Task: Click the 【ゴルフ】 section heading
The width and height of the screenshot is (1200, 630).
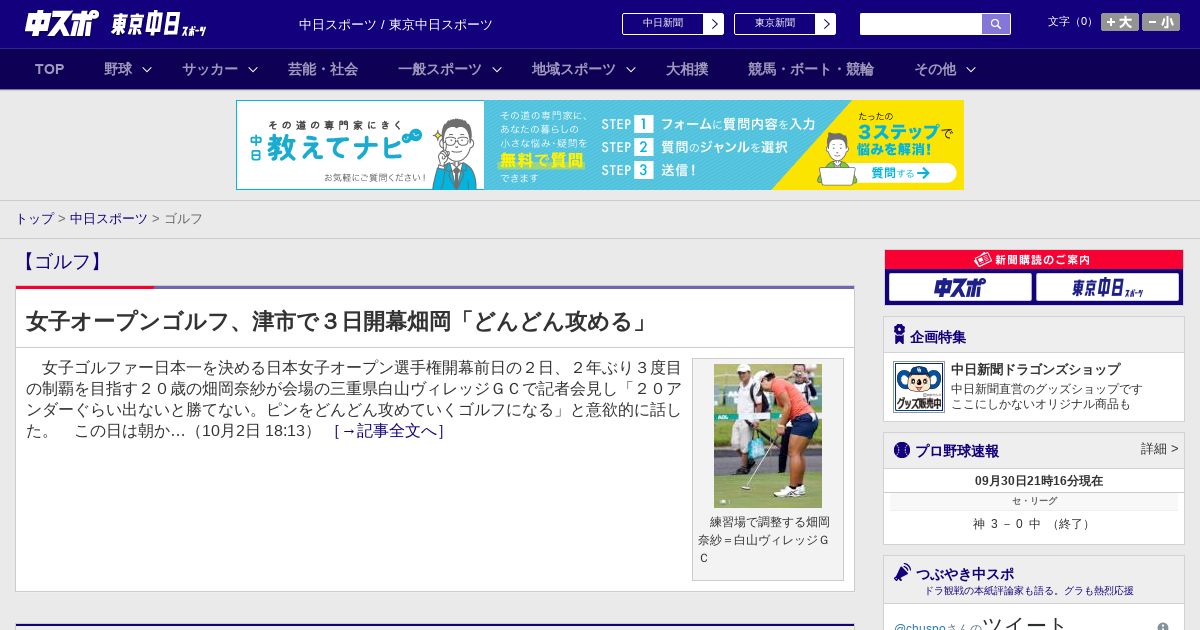Action: tap(62, 262)
